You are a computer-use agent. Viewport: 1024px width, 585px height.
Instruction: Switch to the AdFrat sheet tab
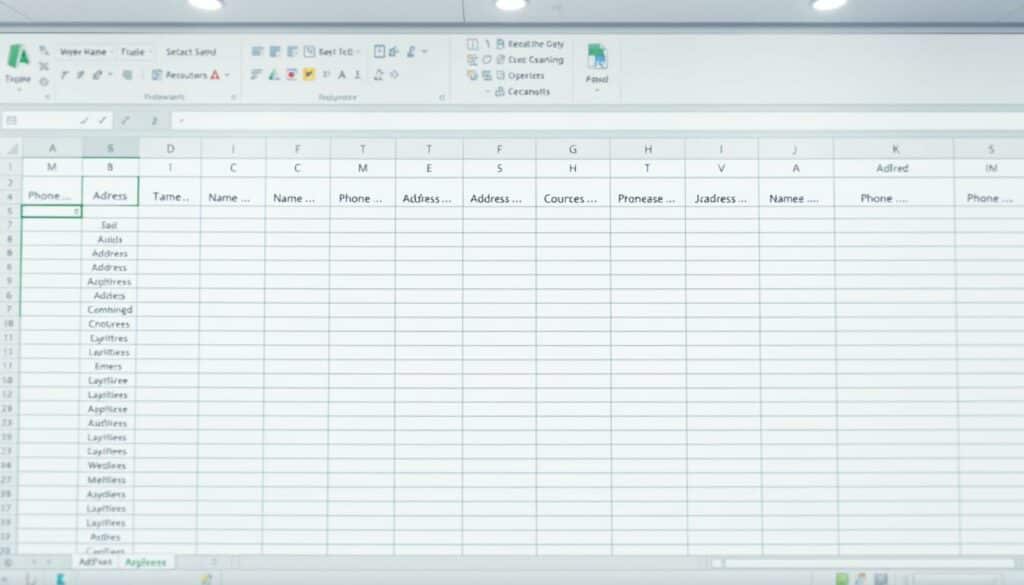(x=95, y=562)
